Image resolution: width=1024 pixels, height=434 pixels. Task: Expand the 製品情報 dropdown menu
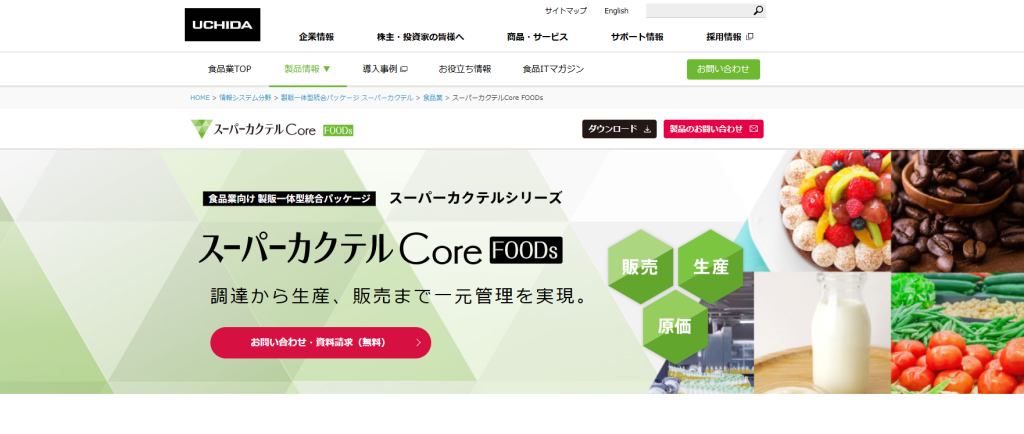308,69
